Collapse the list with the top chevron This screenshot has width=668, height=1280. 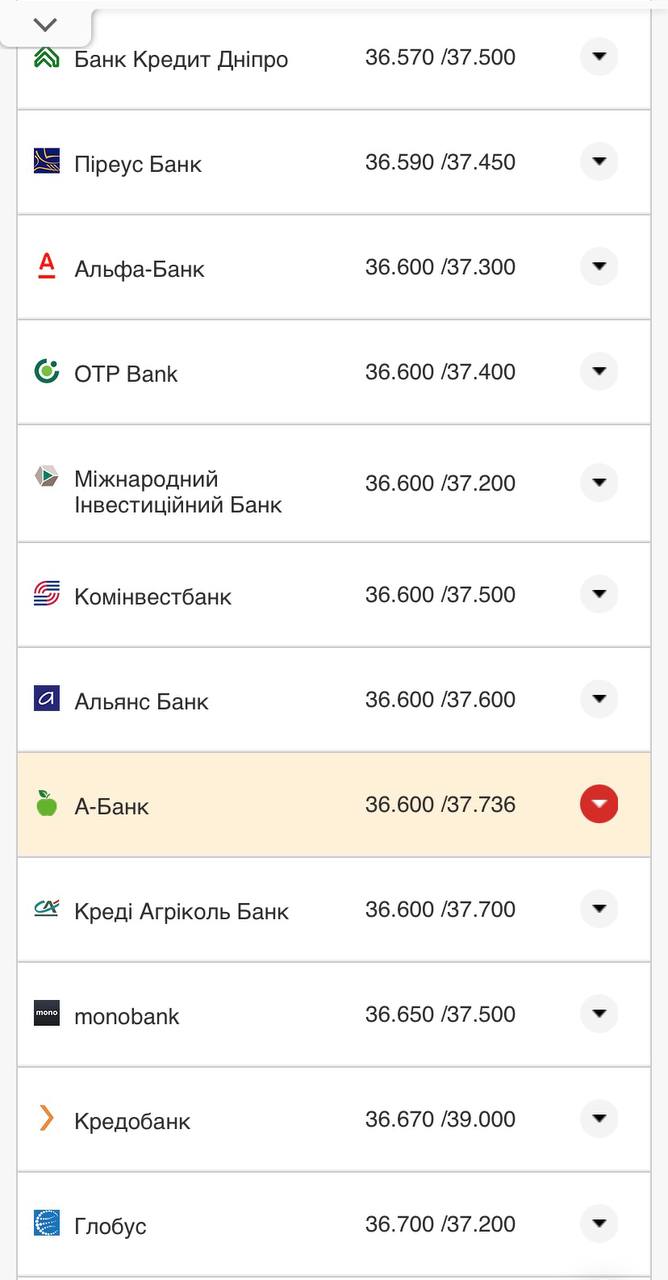tap(44, 24)
